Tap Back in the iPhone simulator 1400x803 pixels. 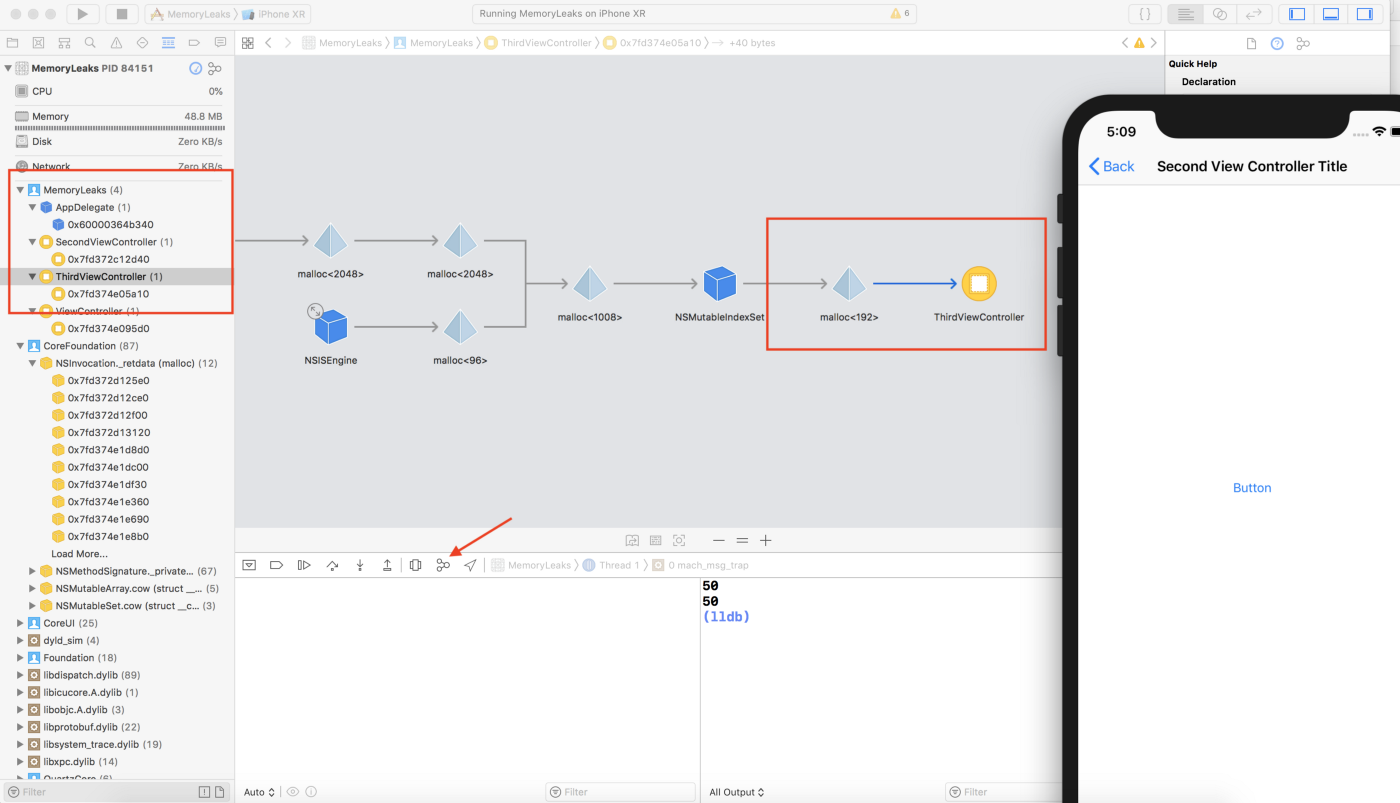click(1112, 166)
